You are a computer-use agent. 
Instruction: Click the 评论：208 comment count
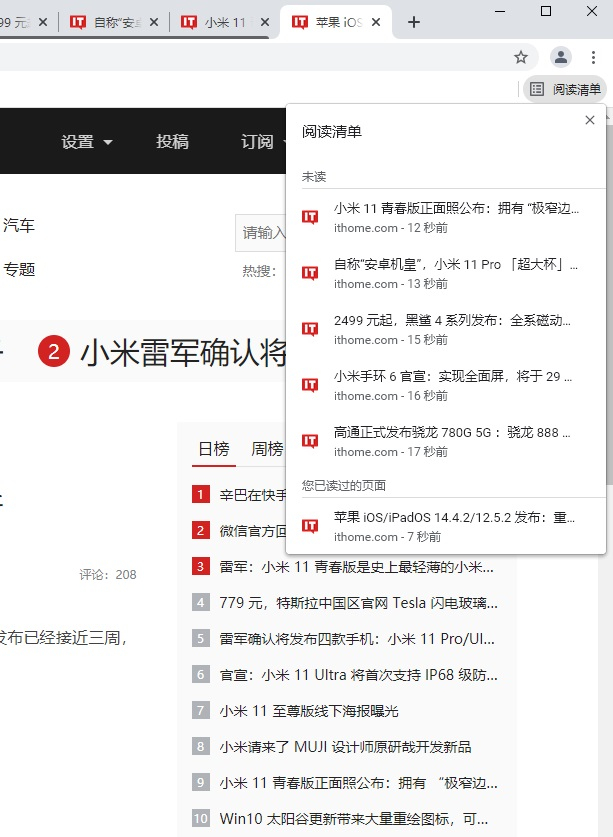(108, 574)
